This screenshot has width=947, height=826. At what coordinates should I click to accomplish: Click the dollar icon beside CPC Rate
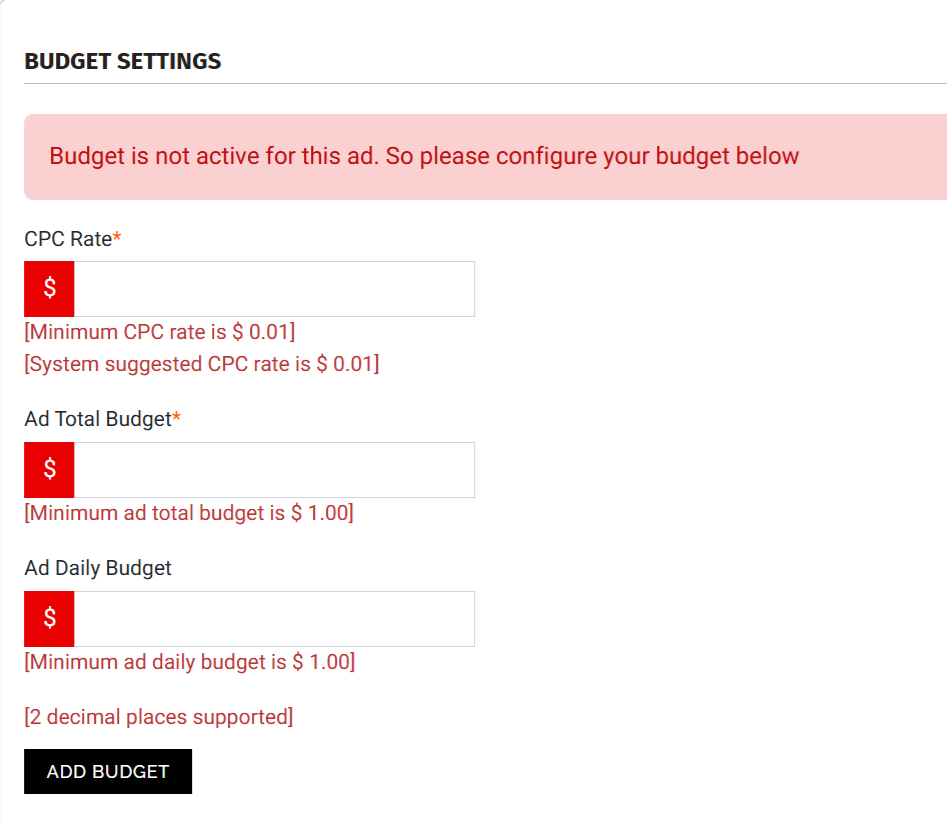[x=49, y=289]
